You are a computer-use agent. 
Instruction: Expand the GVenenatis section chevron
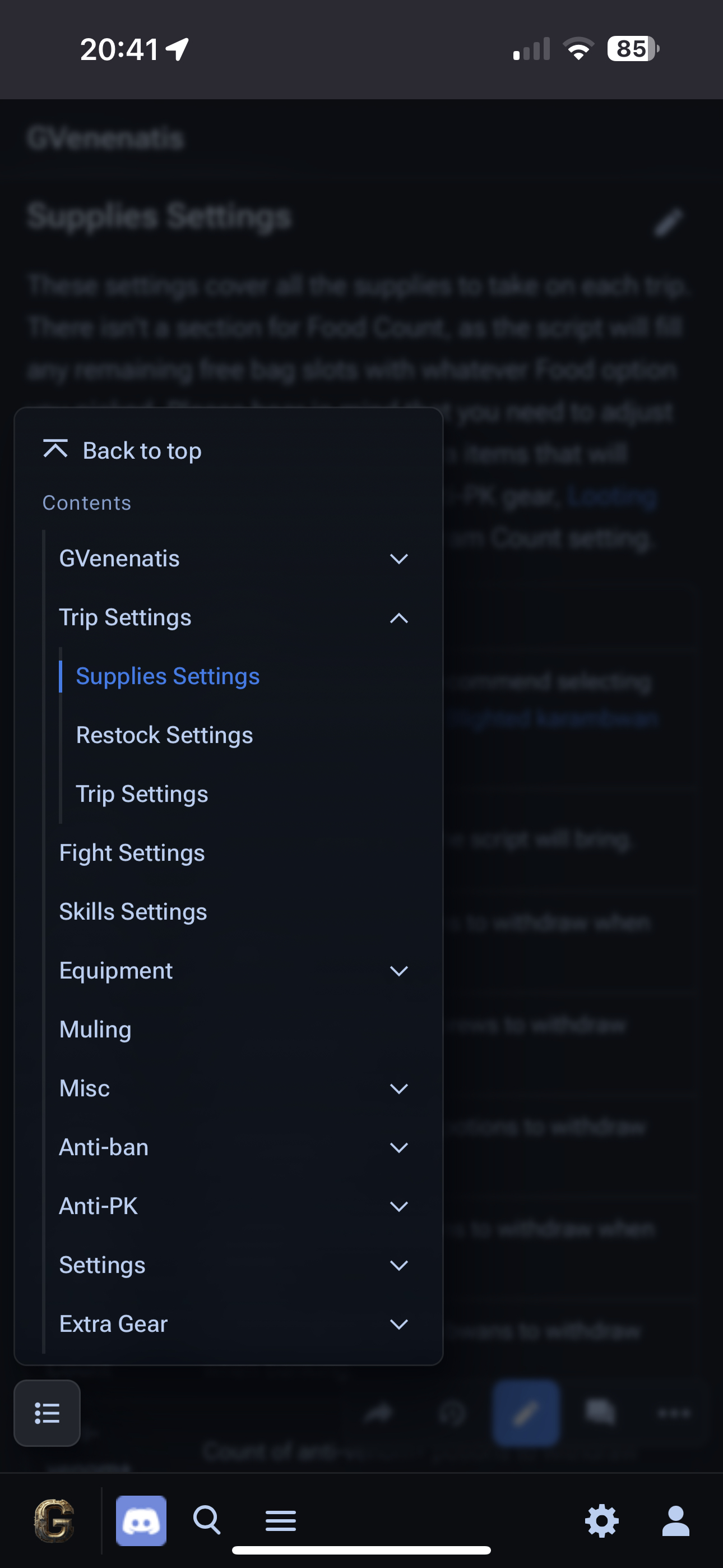coord(398,559)
